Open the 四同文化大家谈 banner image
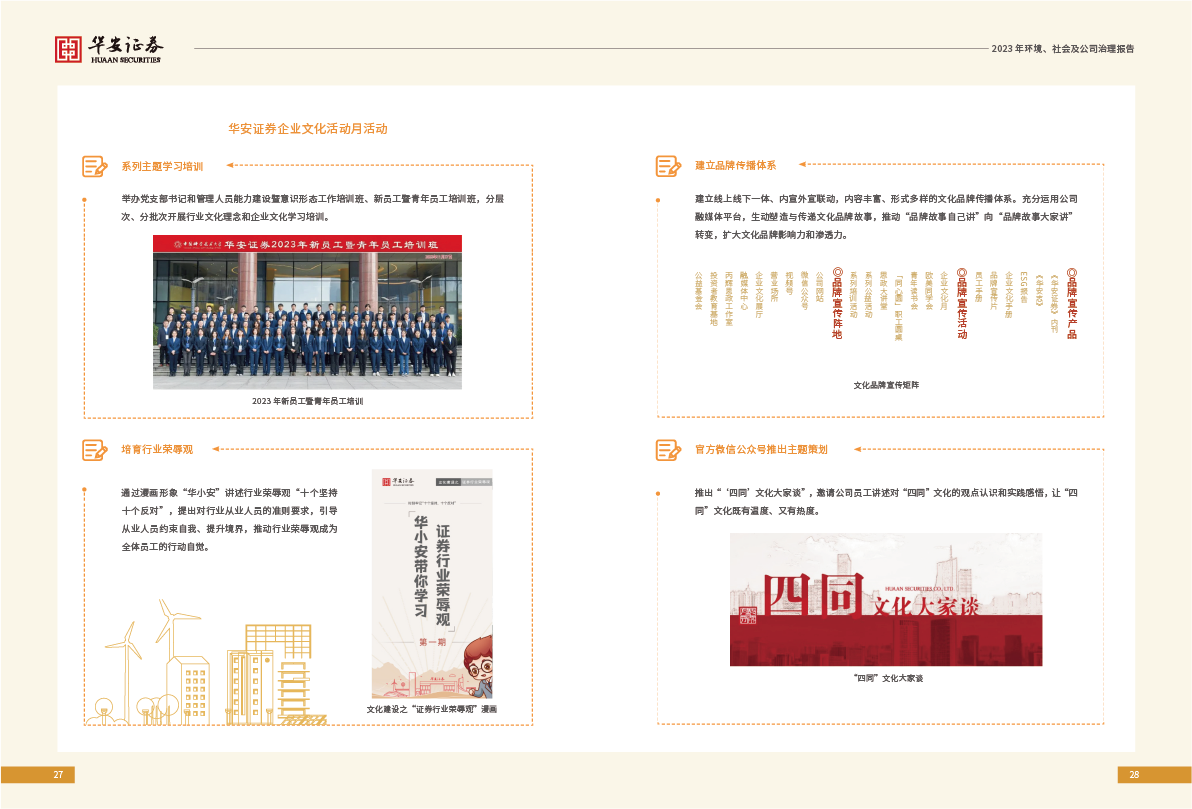1192x809 pixels. click(x=885, y=600)
